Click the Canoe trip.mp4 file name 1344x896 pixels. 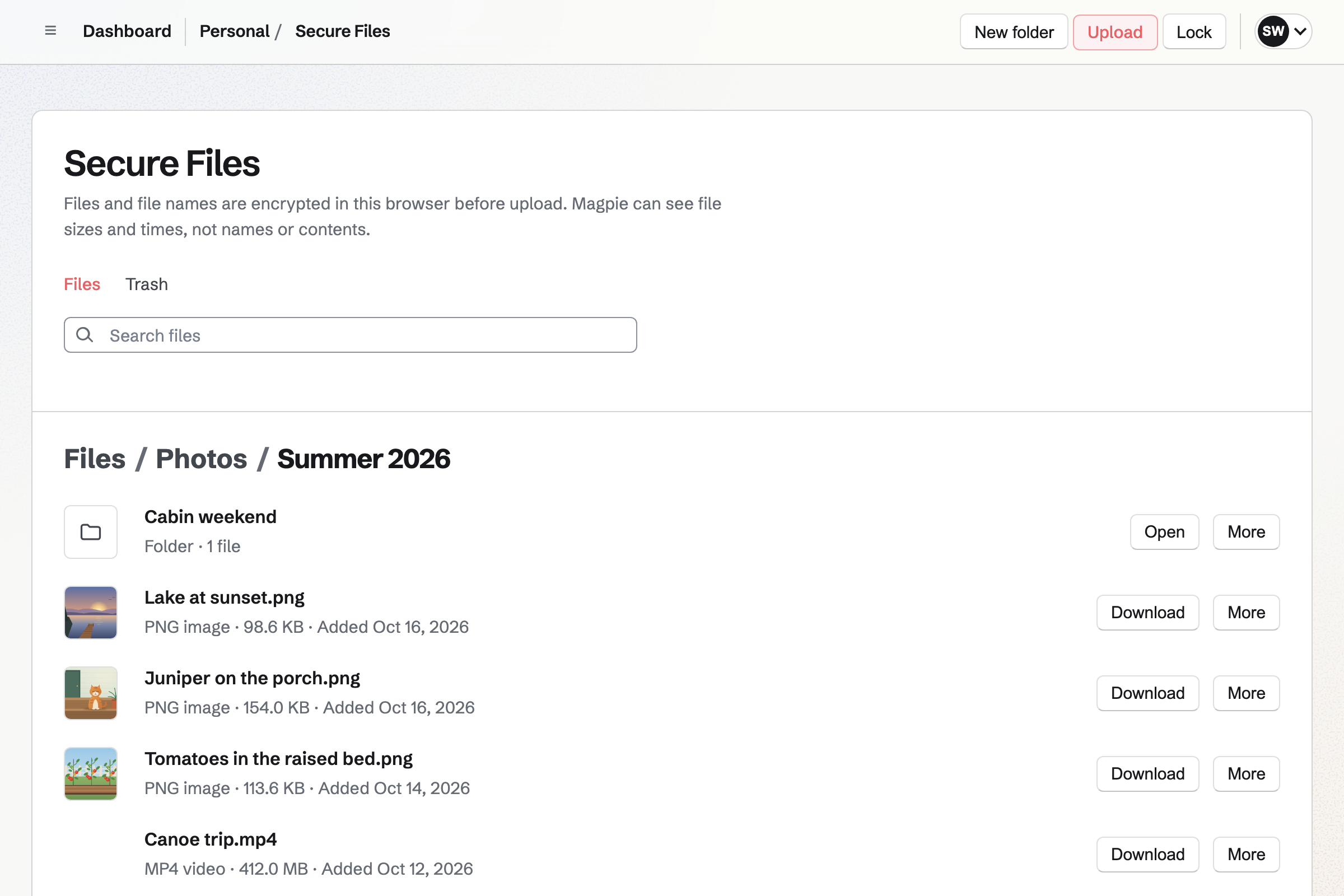pos(211,839)
